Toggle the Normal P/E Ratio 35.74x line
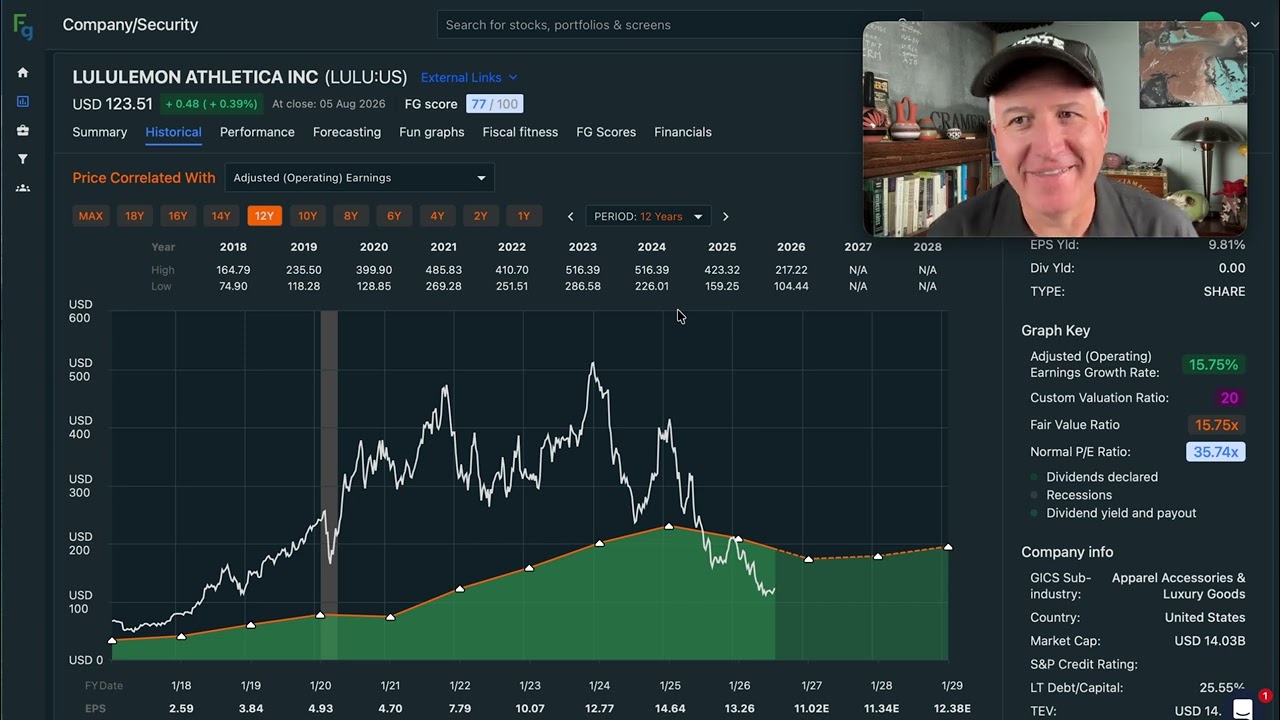1280x720 pixels. [x=1215, y=452]
